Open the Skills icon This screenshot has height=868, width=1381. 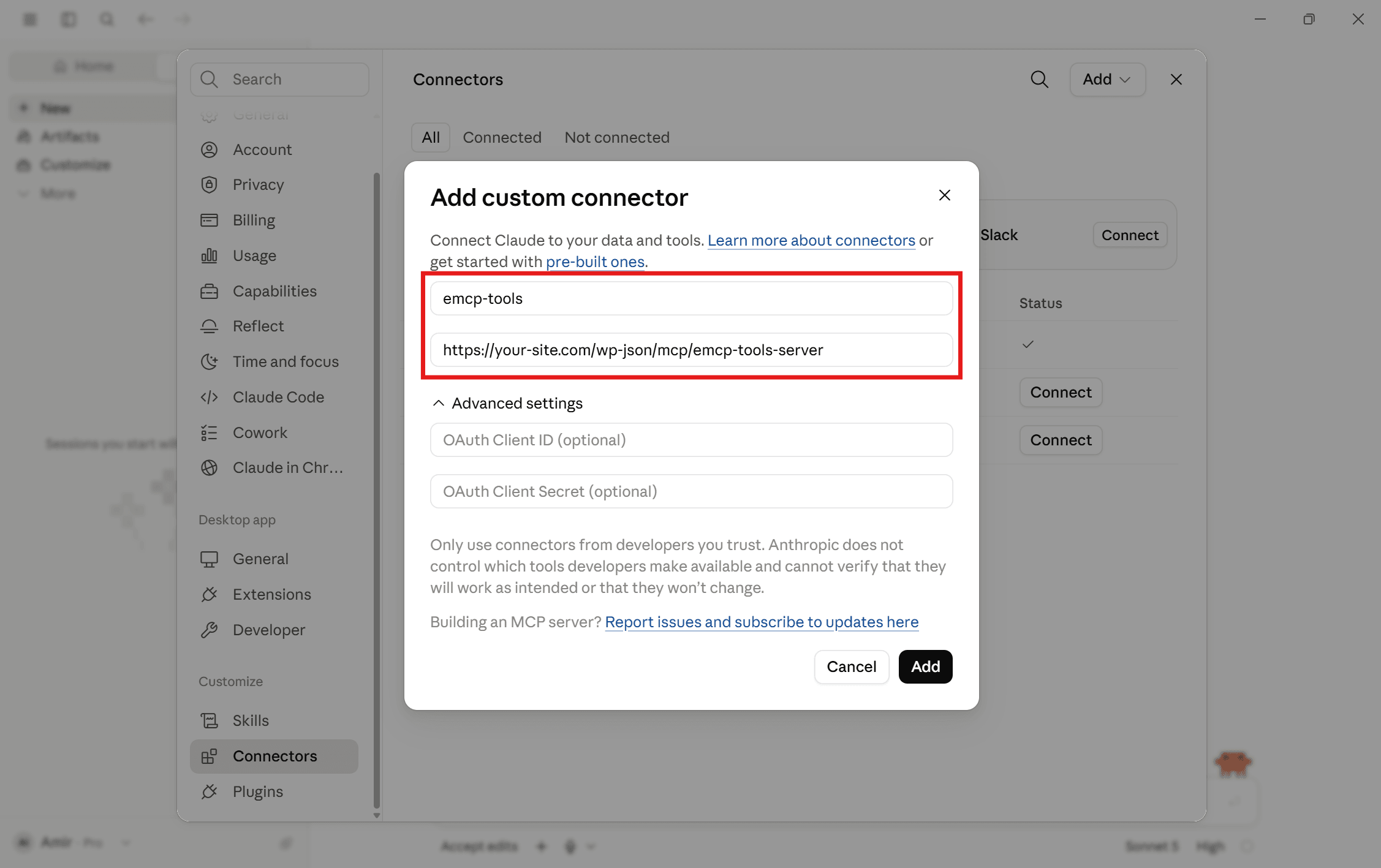209,720
